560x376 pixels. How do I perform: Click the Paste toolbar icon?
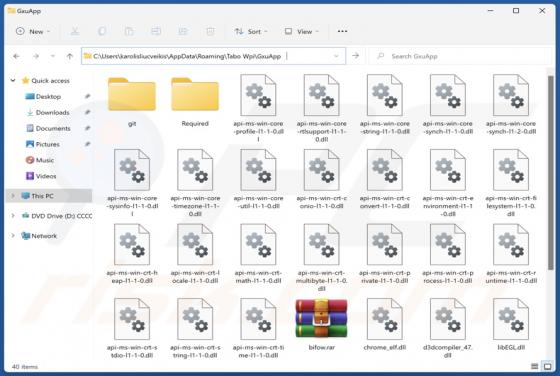(129, 31)
